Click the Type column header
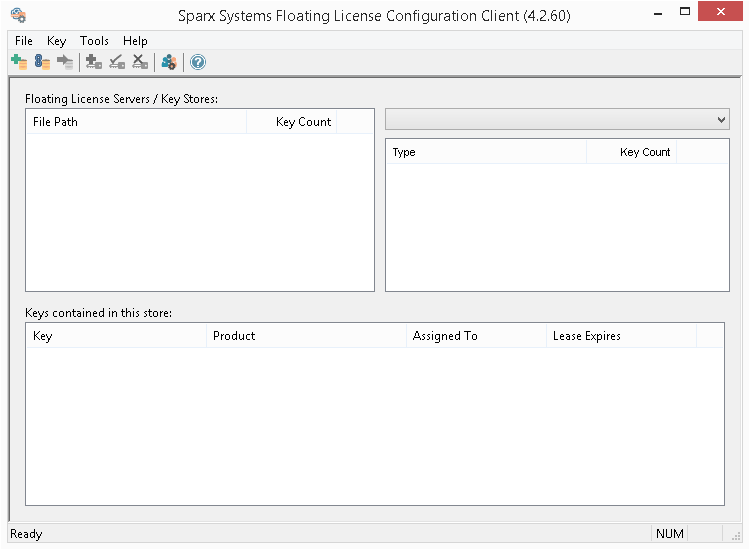Viewport: 750px width, 550px height. [486, 152]
